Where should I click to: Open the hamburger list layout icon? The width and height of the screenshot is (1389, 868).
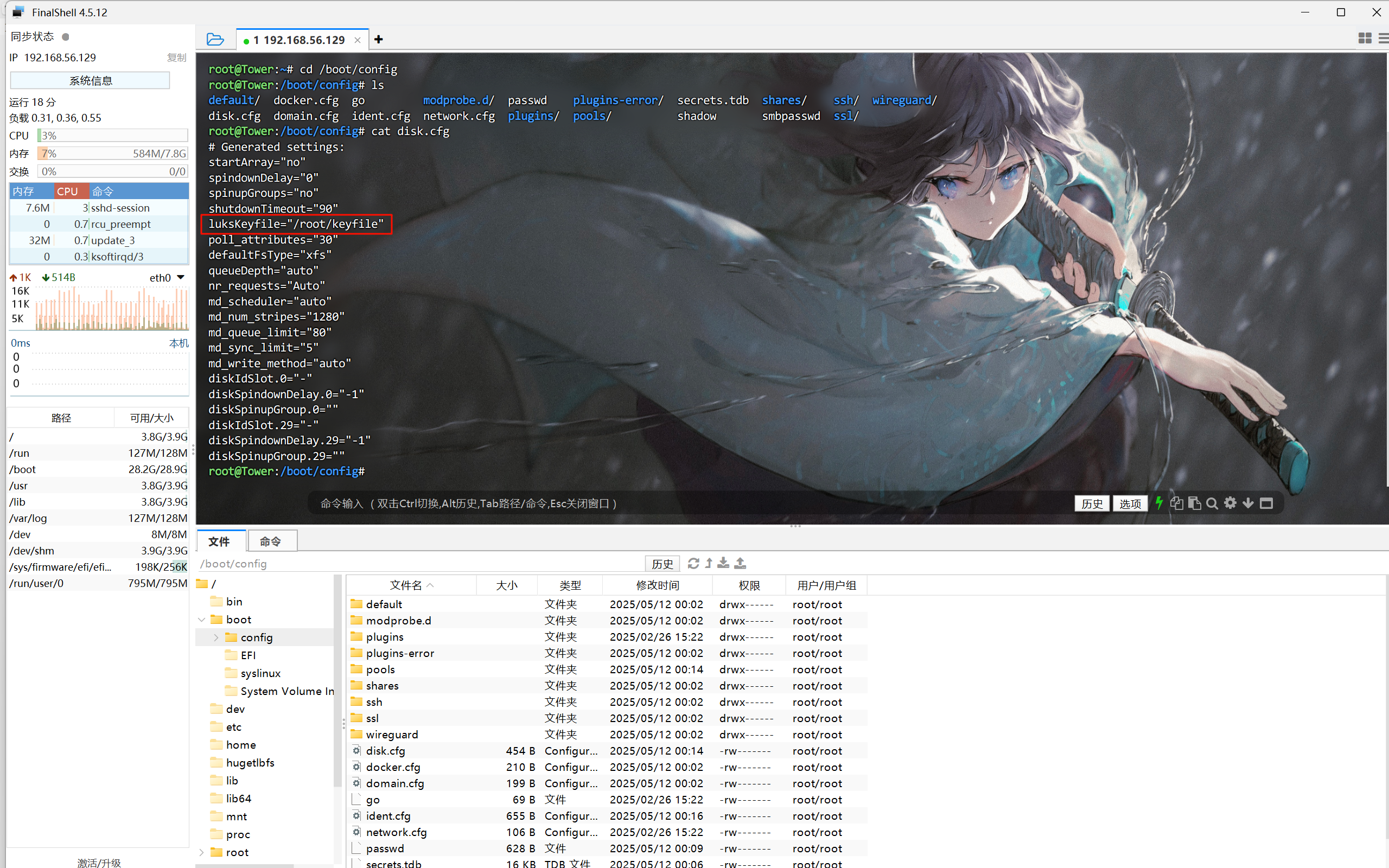[1383, 38]
